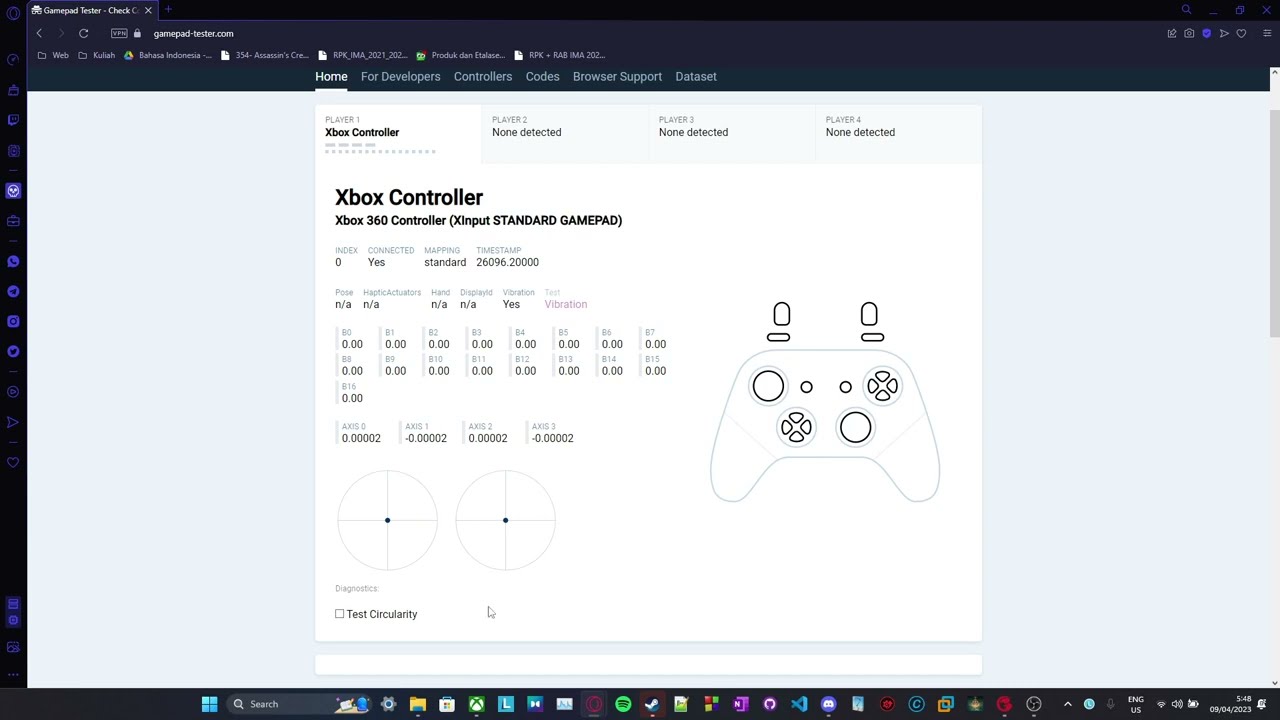The image size is (1280, 720).
Task: Click the right analog stick on controller diagram
Action: 855,428
